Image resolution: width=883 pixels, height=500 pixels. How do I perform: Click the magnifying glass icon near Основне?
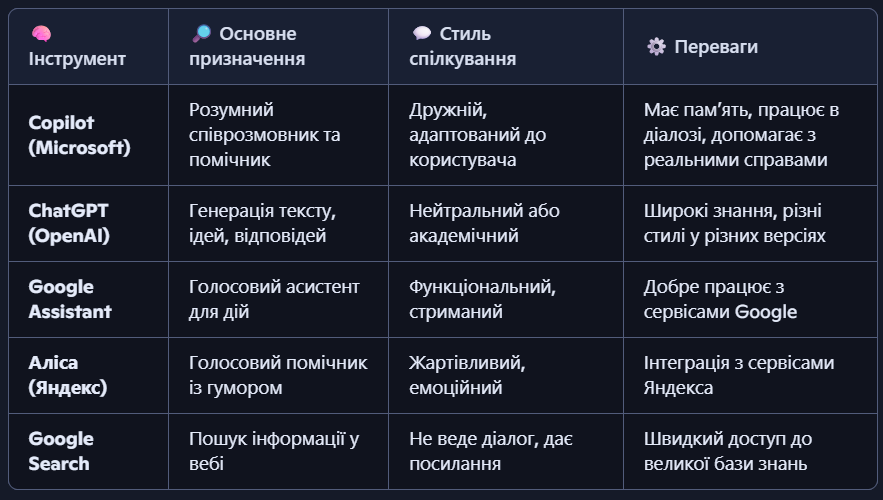tap(200, 33)
